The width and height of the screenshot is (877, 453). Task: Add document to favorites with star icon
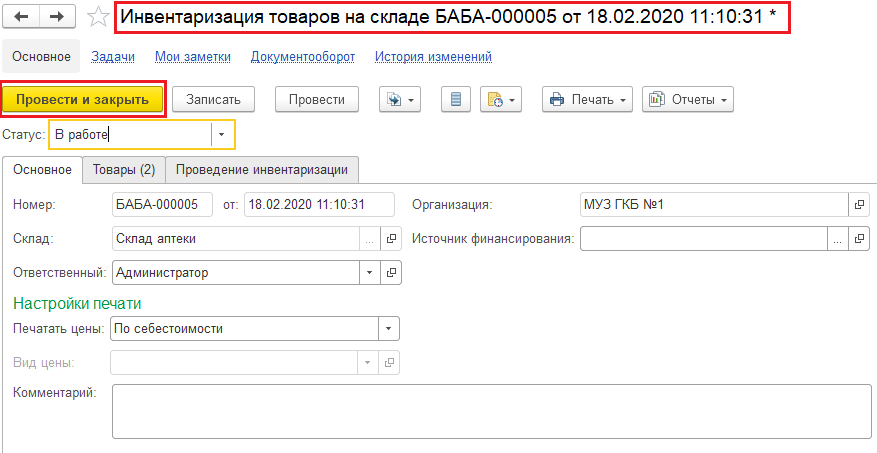click(99, 18)
